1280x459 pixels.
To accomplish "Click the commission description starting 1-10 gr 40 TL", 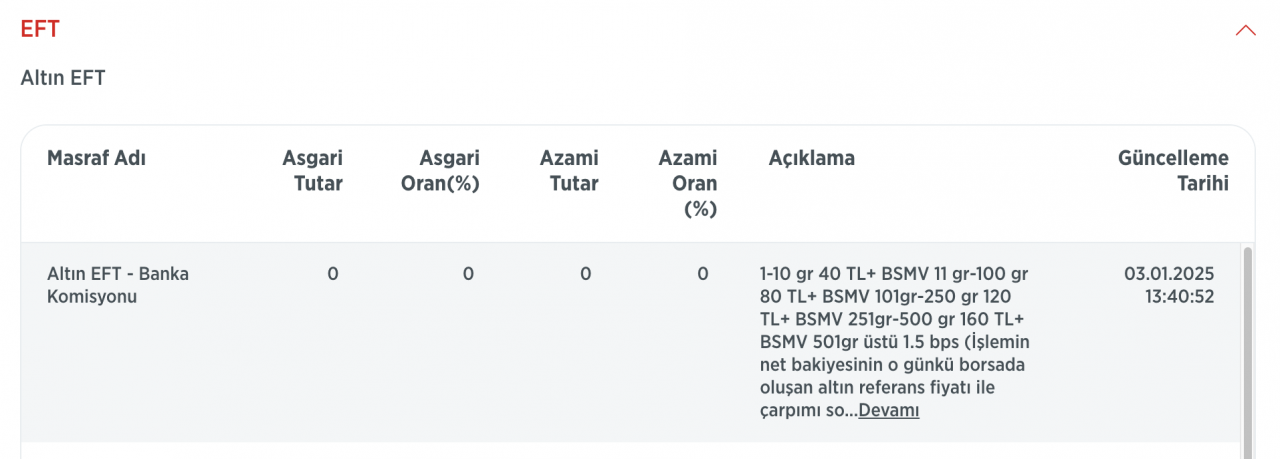I will click(894, 342).
